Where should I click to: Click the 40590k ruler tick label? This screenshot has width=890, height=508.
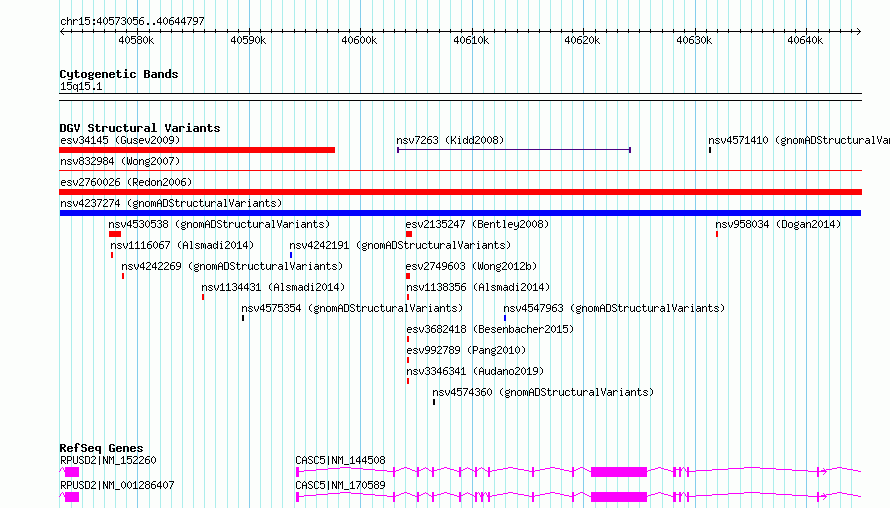[248, 40]
